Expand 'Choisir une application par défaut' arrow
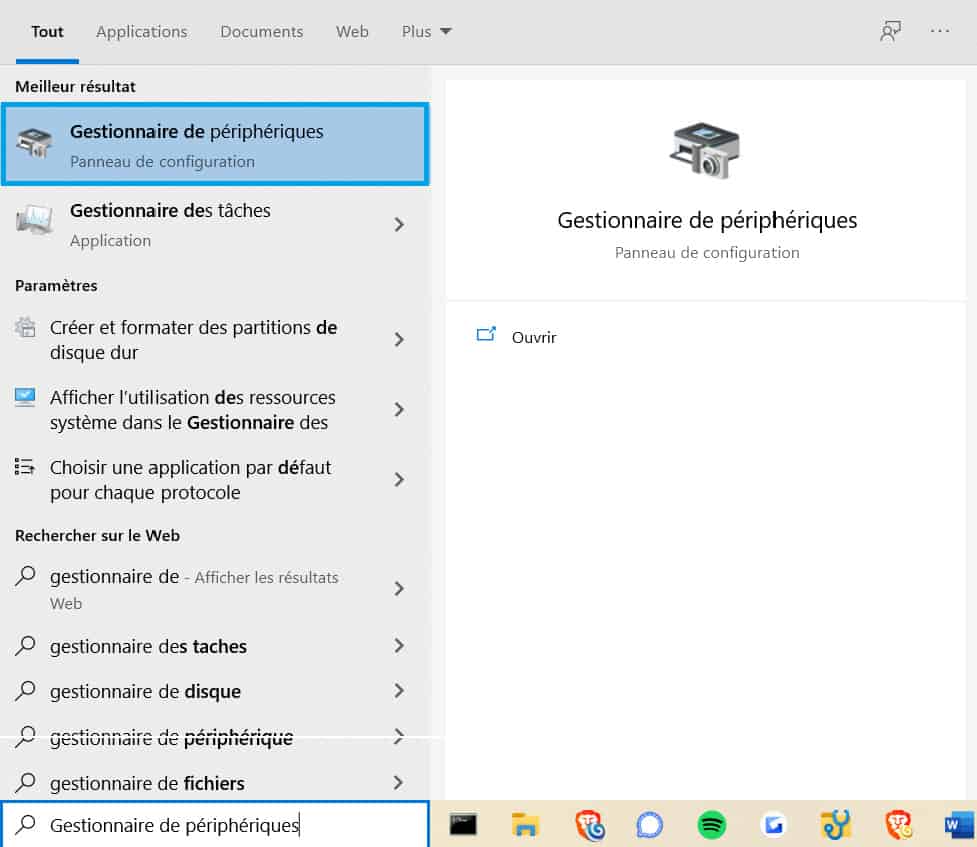Image resolution: width=977 pixels, height=847 pixels. pyautogui.click(x=399, y=479)
